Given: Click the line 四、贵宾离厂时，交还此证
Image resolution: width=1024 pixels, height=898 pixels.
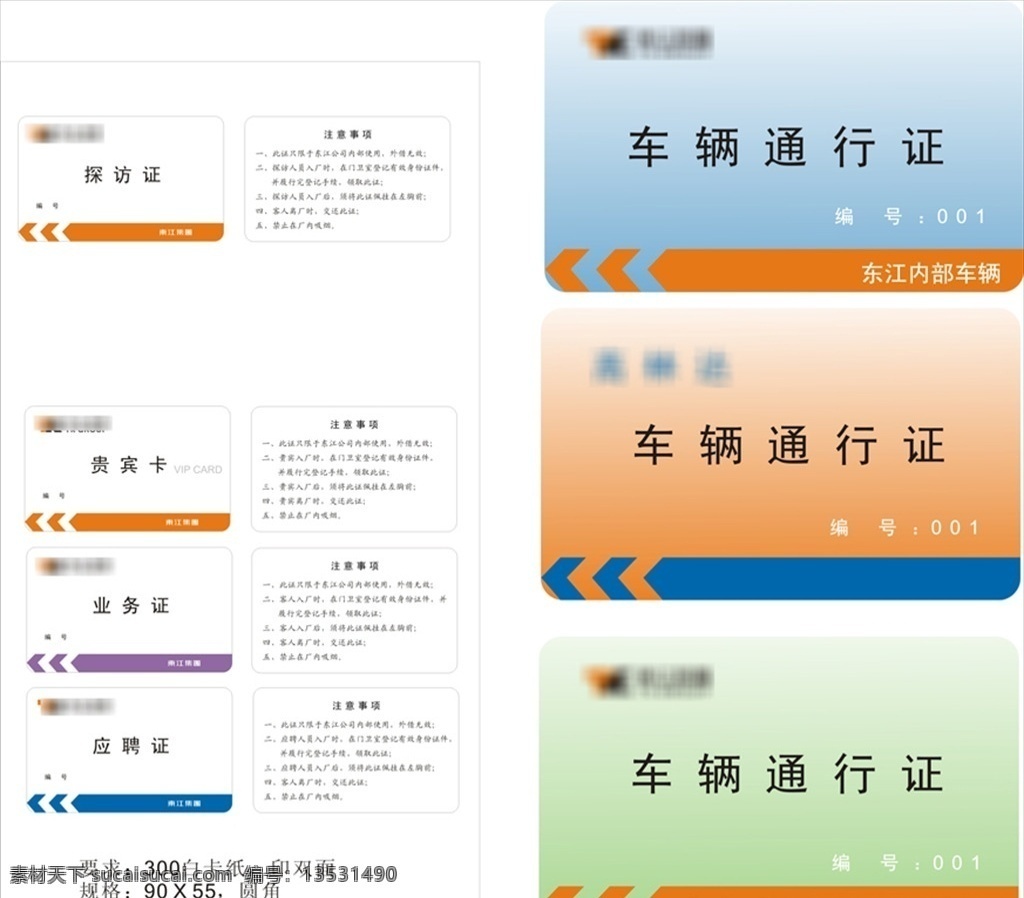Looking at the screenshot, I should [x=313, y=501].
